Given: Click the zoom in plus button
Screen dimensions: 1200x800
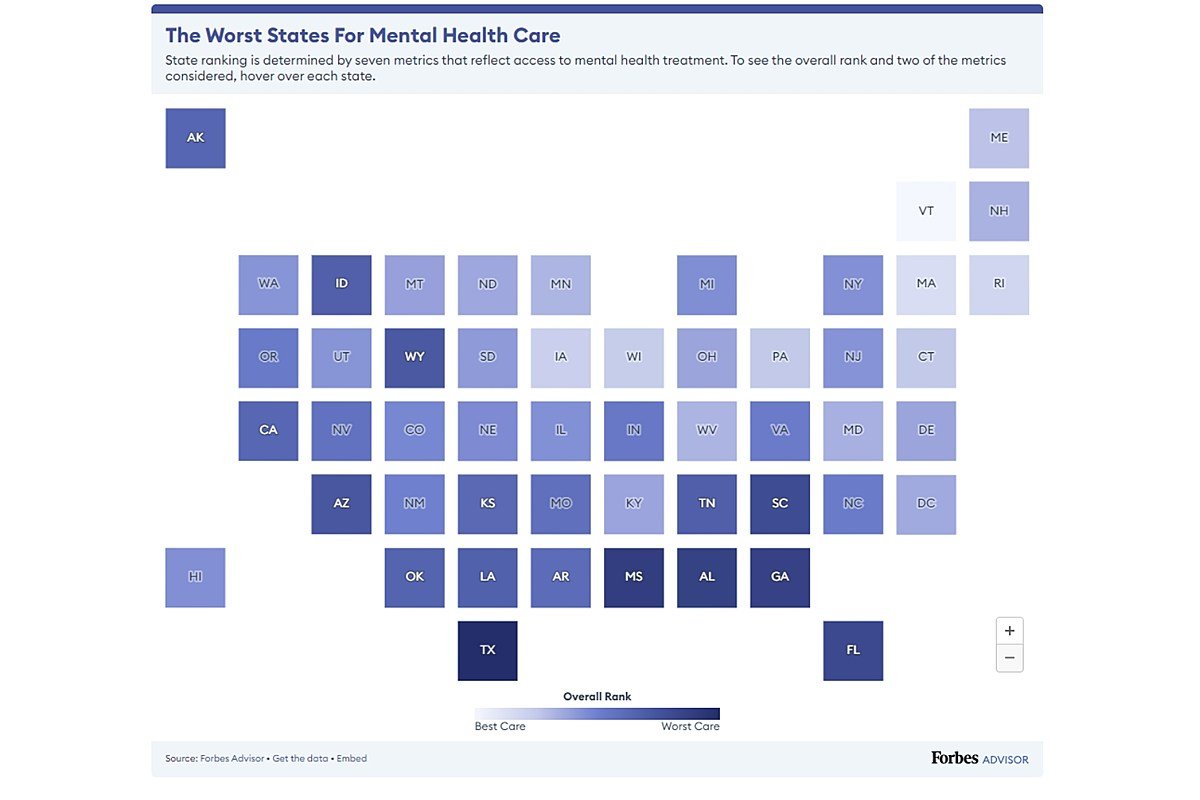Looking at the screenshot, I should click(x=1010, y=631).
